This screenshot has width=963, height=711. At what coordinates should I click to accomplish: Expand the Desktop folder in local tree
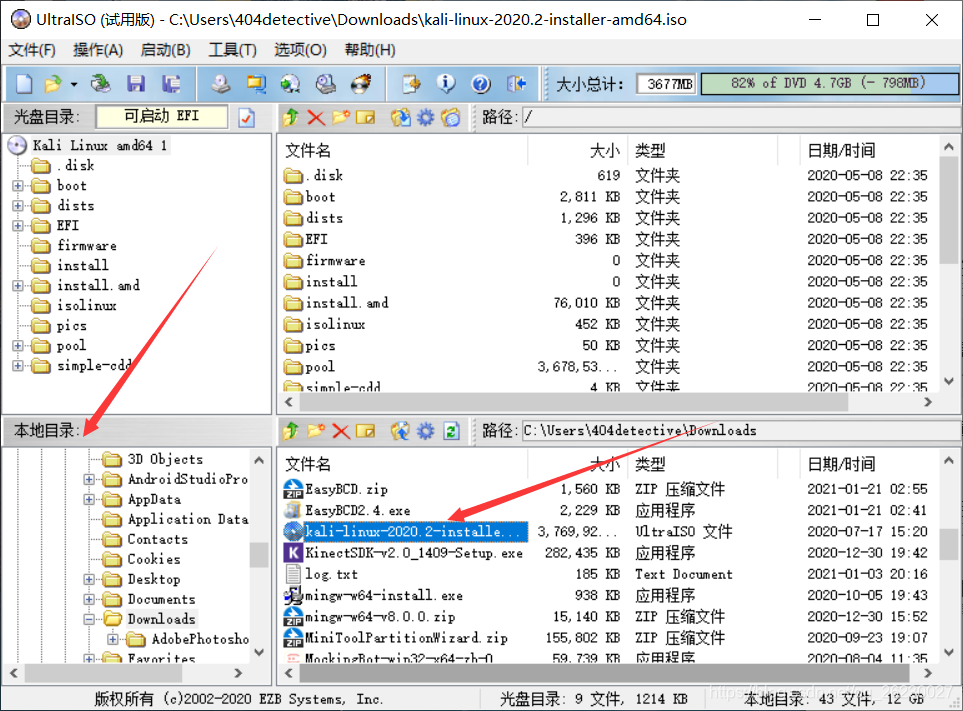(89, 580)
